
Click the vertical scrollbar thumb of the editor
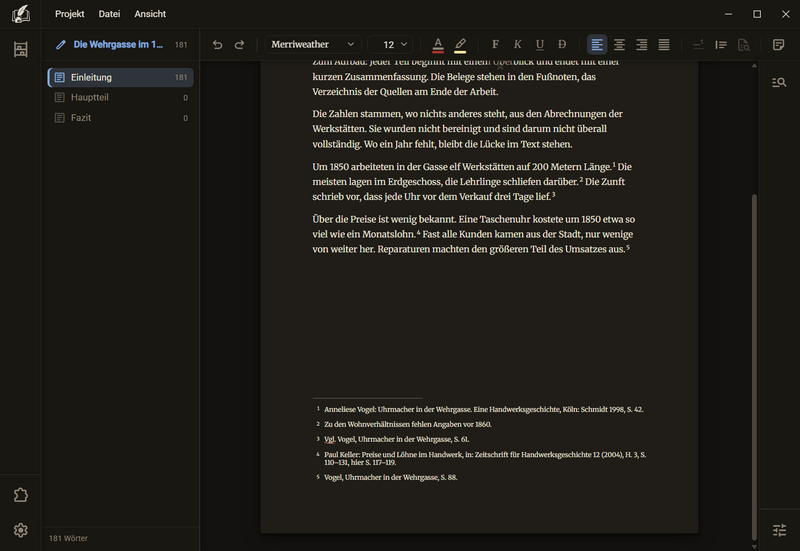754,366
